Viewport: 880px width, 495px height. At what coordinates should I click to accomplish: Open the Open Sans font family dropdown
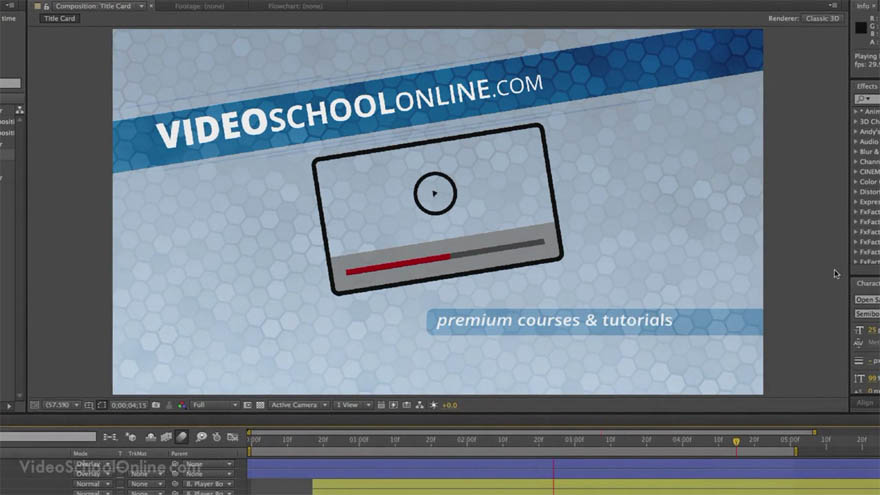[x=867, y=300]
